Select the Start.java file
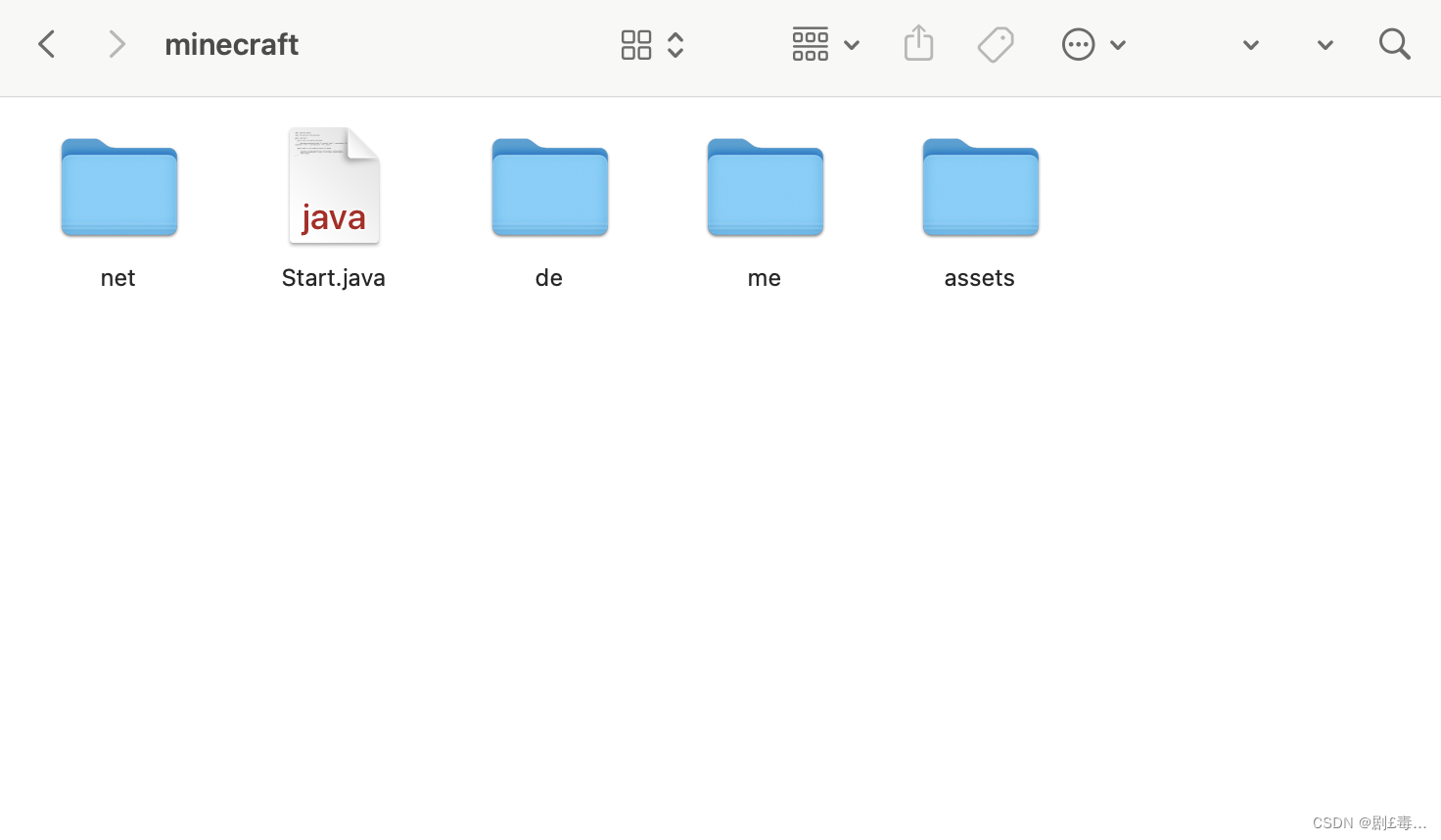 click(x=333, y=186)
